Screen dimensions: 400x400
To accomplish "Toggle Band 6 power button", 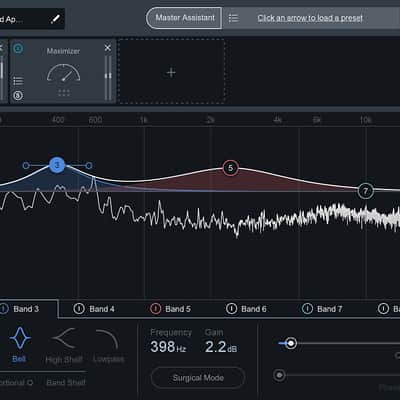I will coord(231,309).
